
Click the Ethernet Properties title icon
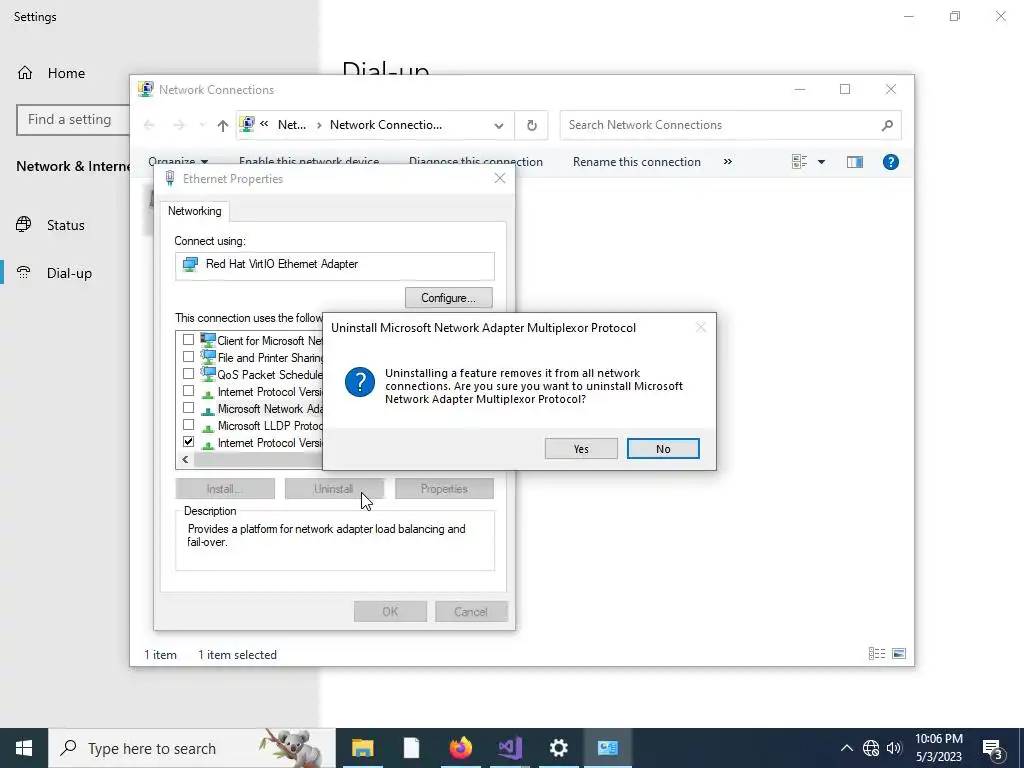[x=170, y=178]
